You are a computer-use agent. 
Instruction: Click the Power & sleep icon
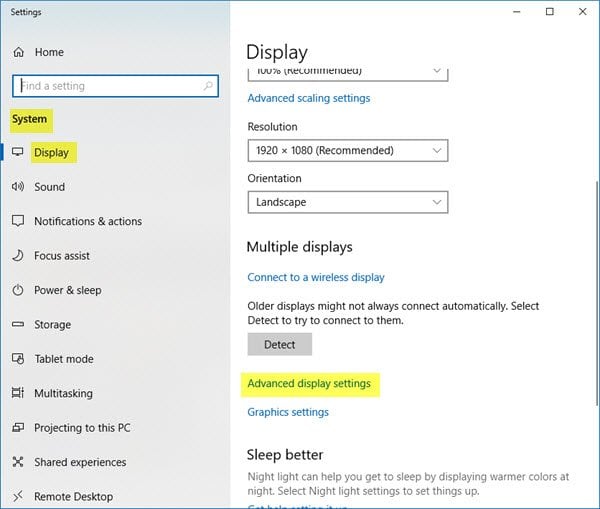coord(18,290)
